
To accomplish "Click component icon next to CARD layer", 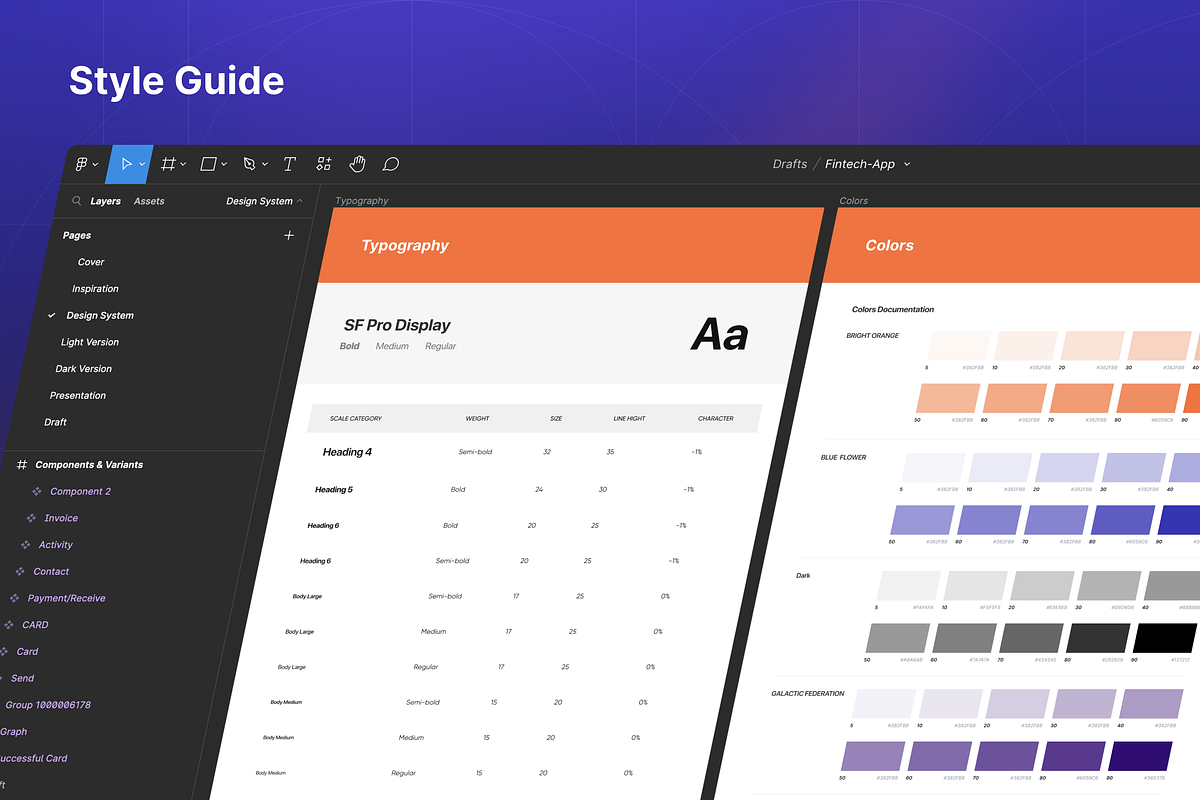I will click(x=9, y=625).
